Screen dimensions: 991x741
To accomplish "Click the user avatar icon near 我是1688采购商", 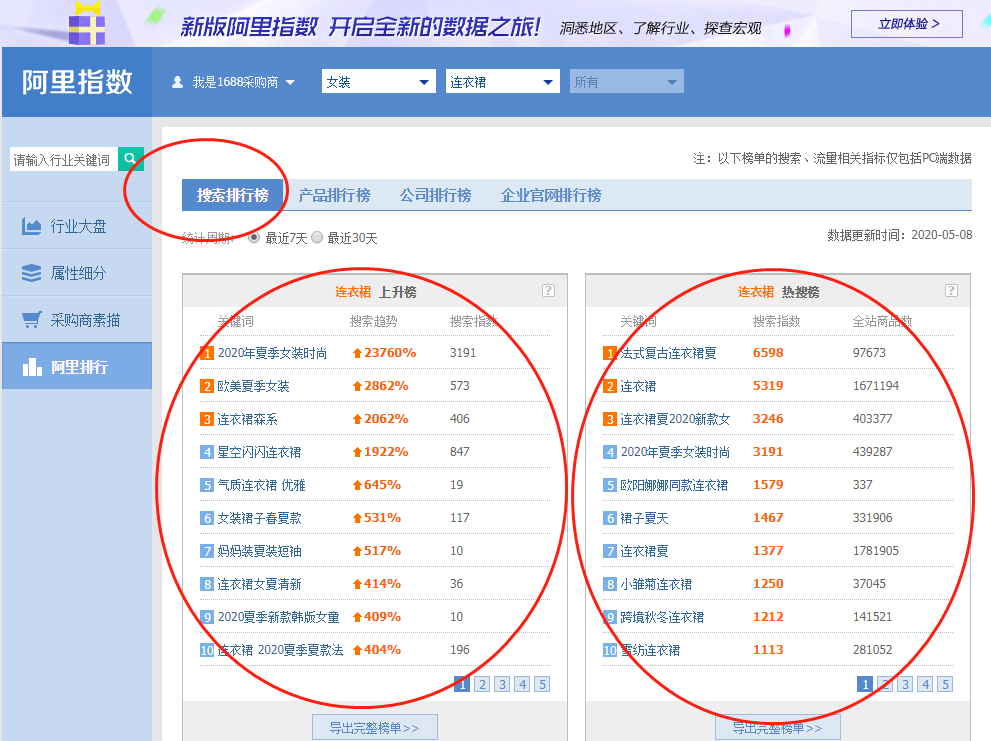I will point(178,82).
